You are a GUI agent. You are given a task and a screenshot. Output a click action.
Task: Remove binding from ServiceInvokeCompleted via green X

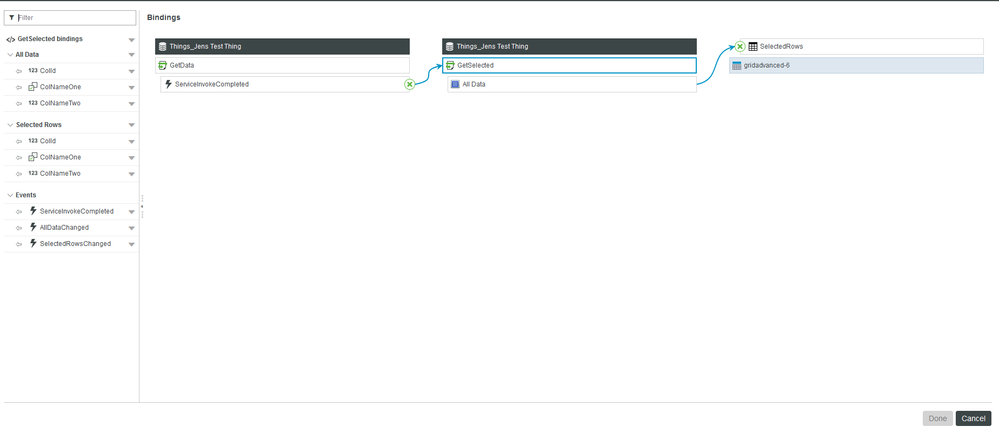(410, 84)
